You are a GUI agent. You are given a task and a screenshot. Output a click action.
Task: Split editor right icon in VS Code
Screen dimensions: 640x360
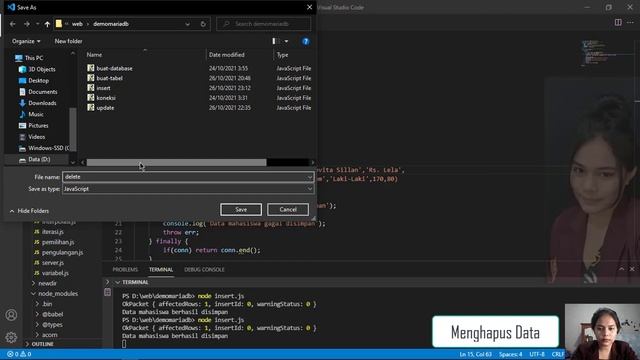pyautogui.click(x=618, y=22)
